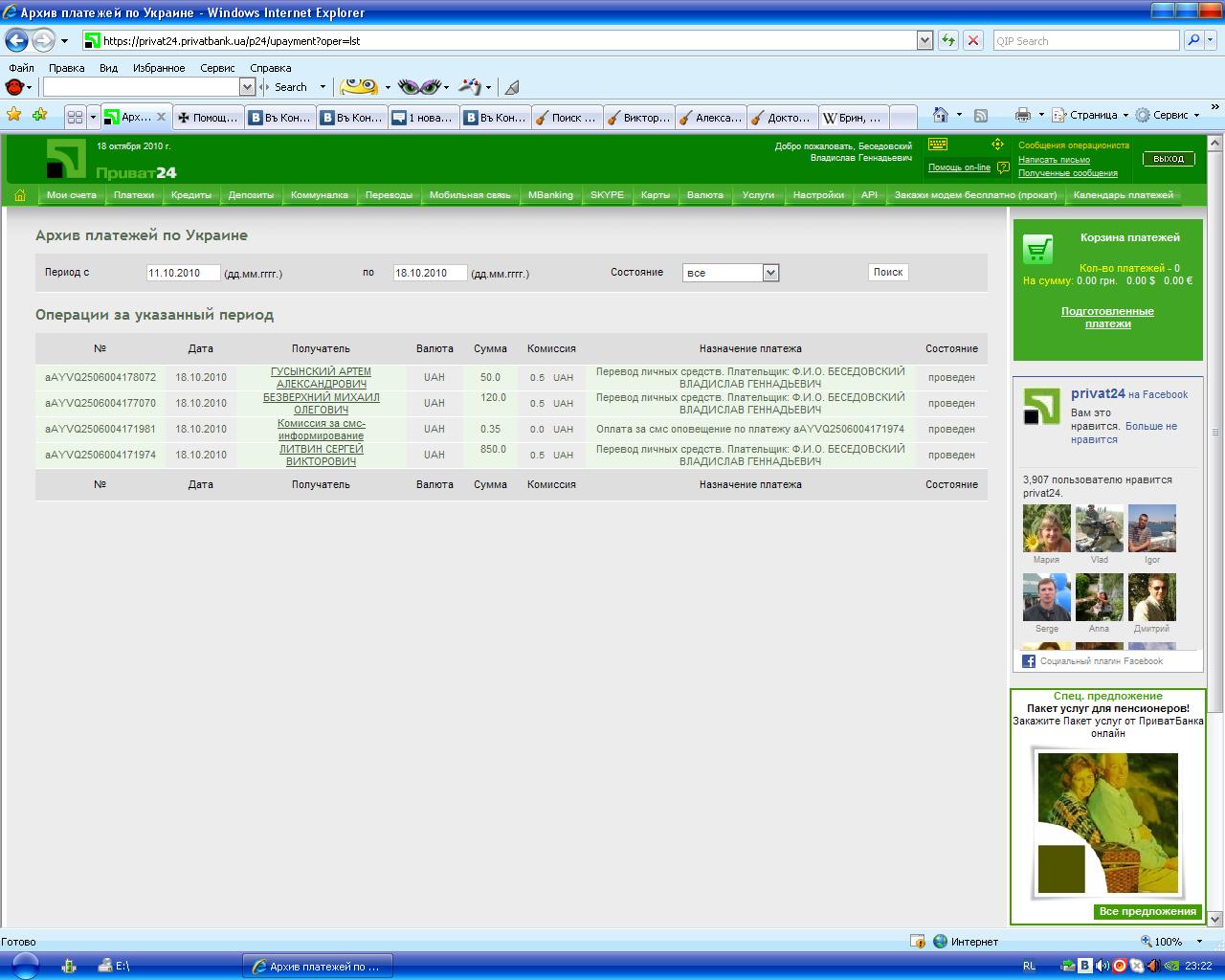
Task: Click the Период с date field
Action: point(184,273)
